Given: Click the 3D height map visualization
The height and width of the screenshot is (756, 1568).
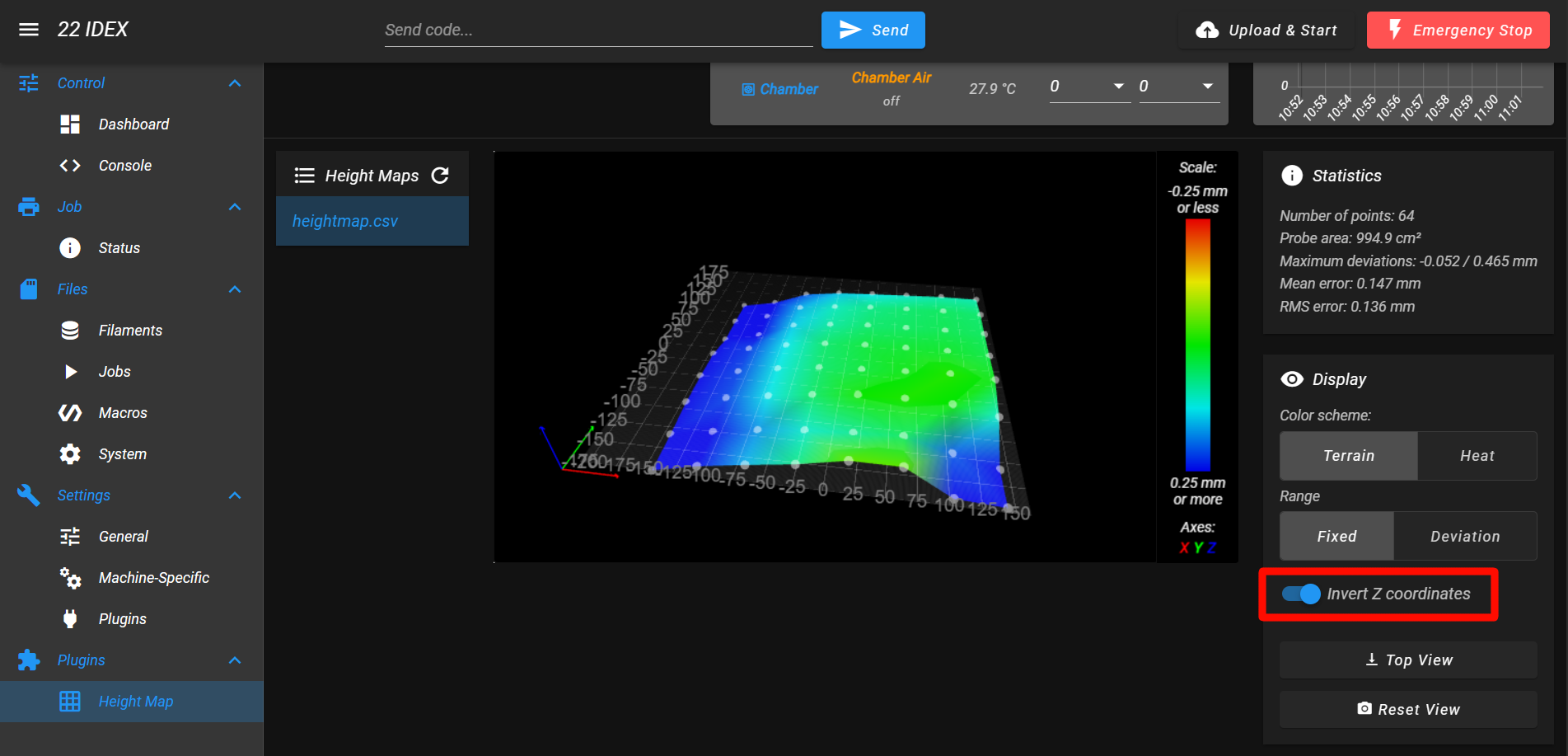Looking at the screenshot, I should pos(825,357).
